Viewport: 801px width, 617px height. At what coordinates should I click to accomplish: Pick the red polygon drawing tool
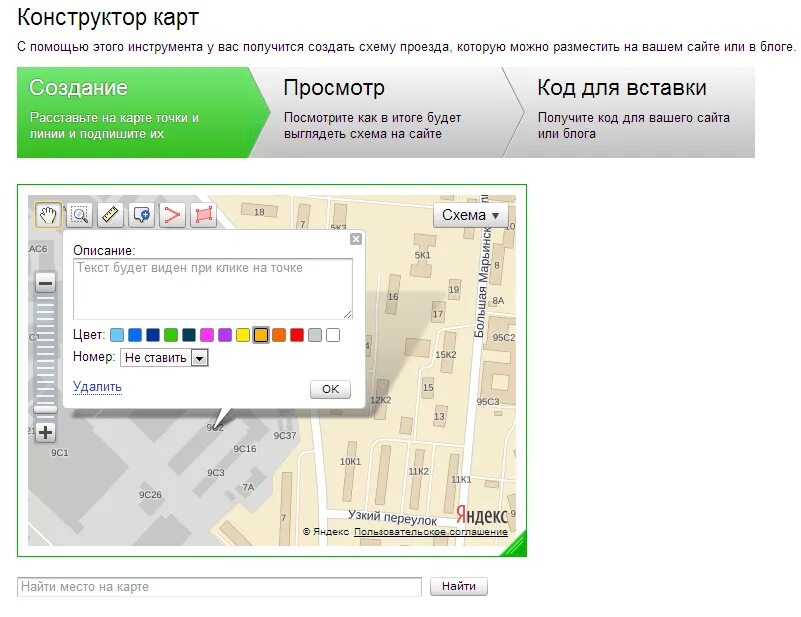pos(203,215)
